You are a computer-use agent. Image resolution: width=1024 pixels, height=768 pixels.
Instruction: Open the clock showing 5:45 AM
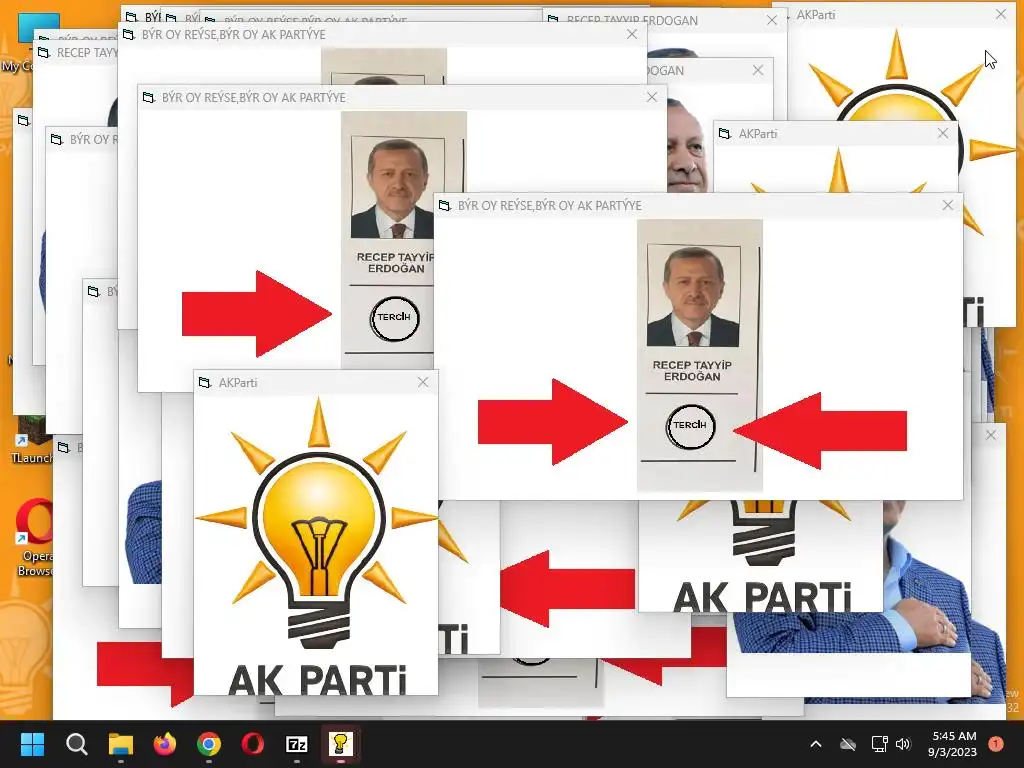[953, 744]
